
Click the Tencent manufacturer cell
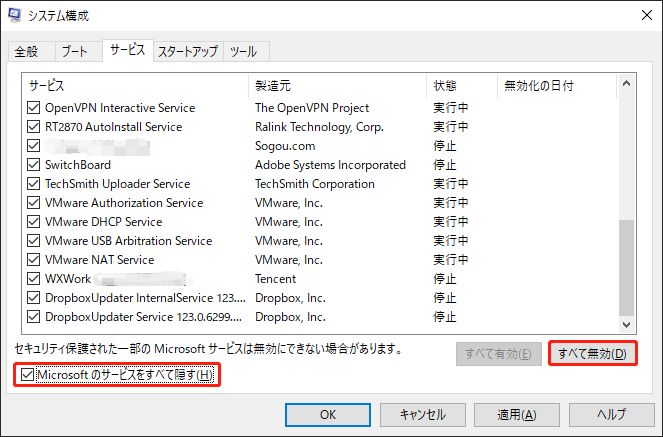point(275,279)
